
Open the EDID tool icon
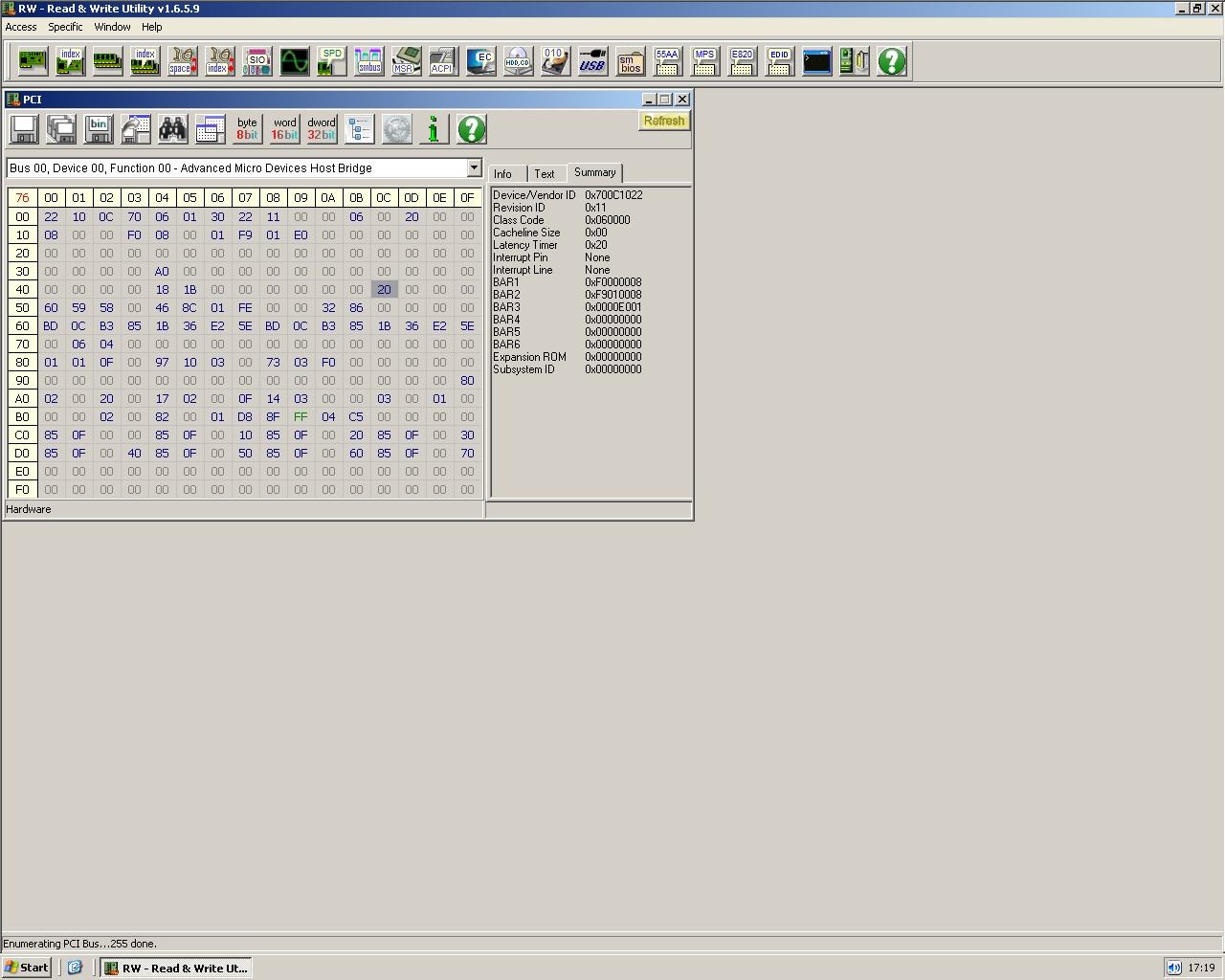click(x=779, y=61)
